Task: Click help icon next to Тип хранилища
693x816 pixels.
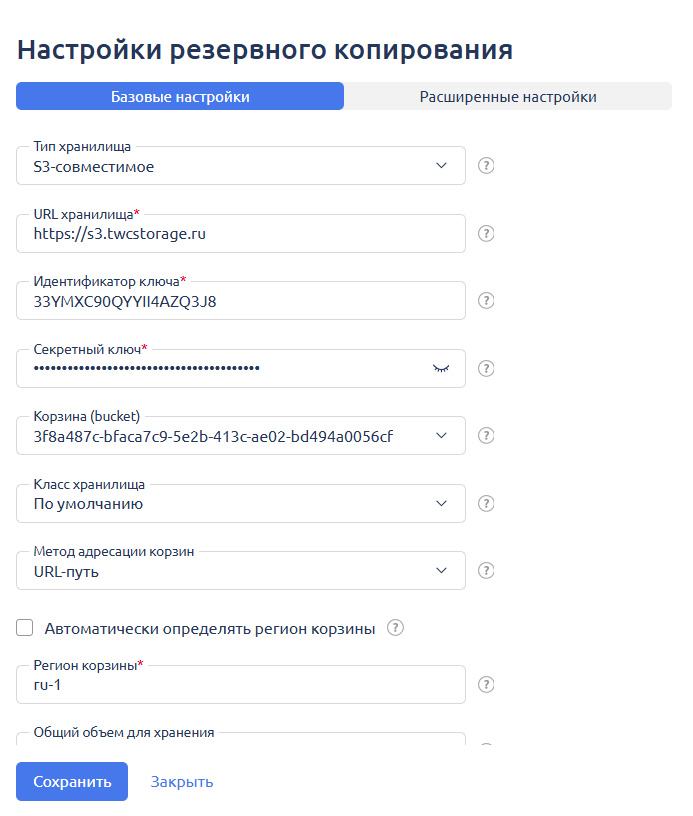Action: [x=486, y=166]
